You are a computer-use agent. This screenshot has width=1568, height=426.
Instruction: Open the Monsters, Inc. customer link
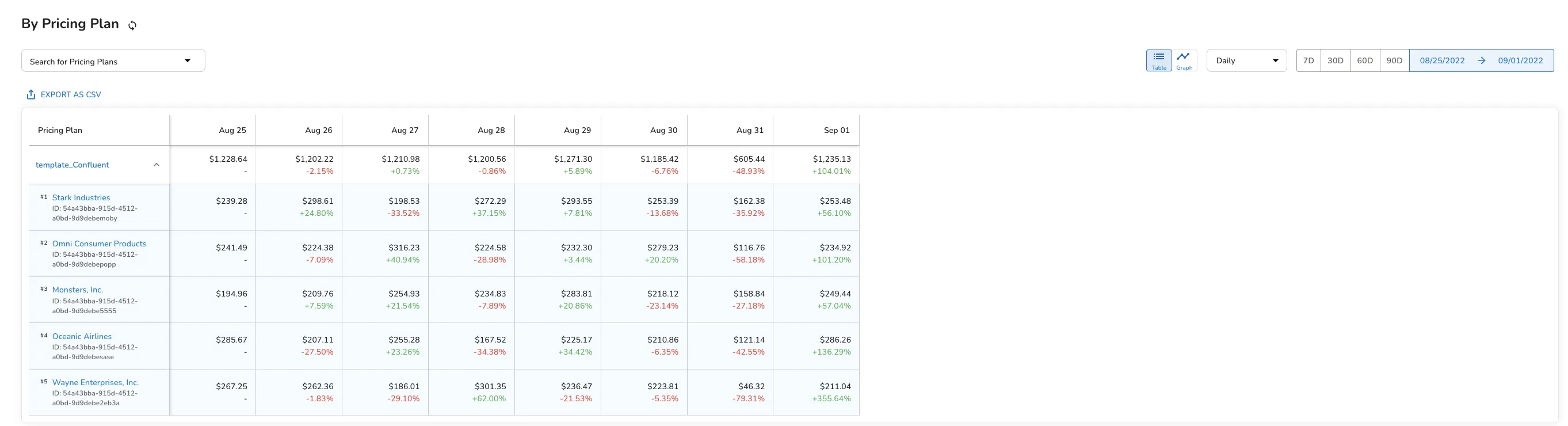coord(78,290)
